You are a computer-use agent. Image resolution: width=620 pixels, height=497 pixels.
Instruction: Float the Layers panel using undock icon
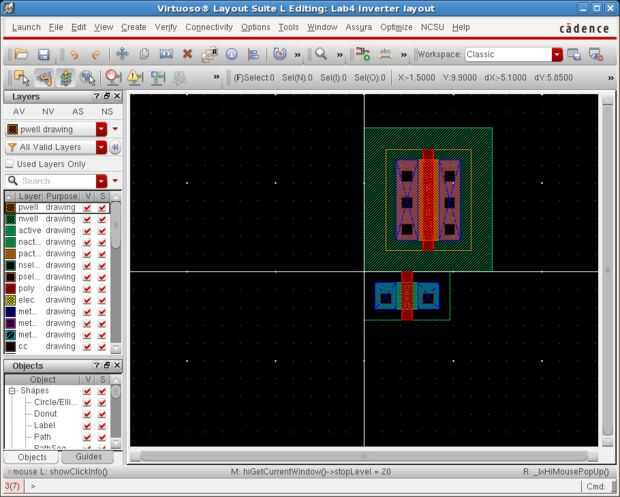coord(107,96)
